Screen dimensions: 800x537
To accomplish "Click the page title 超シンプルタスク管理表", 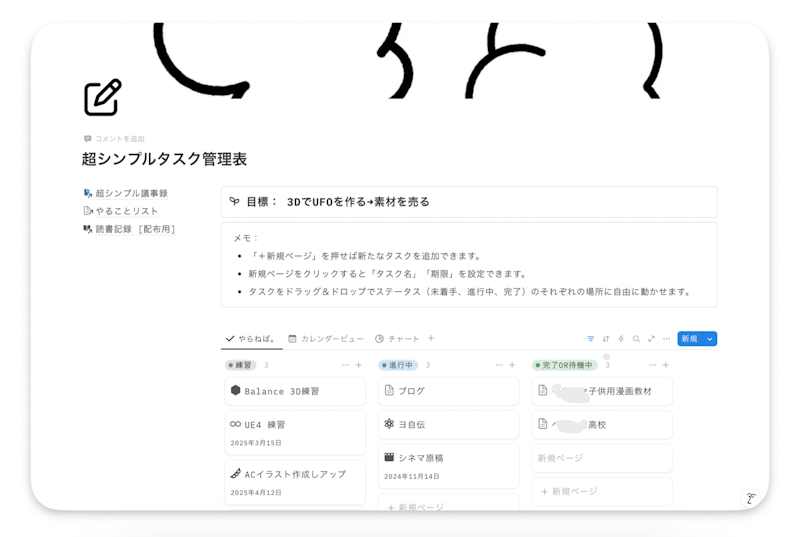I will [164, 159].
